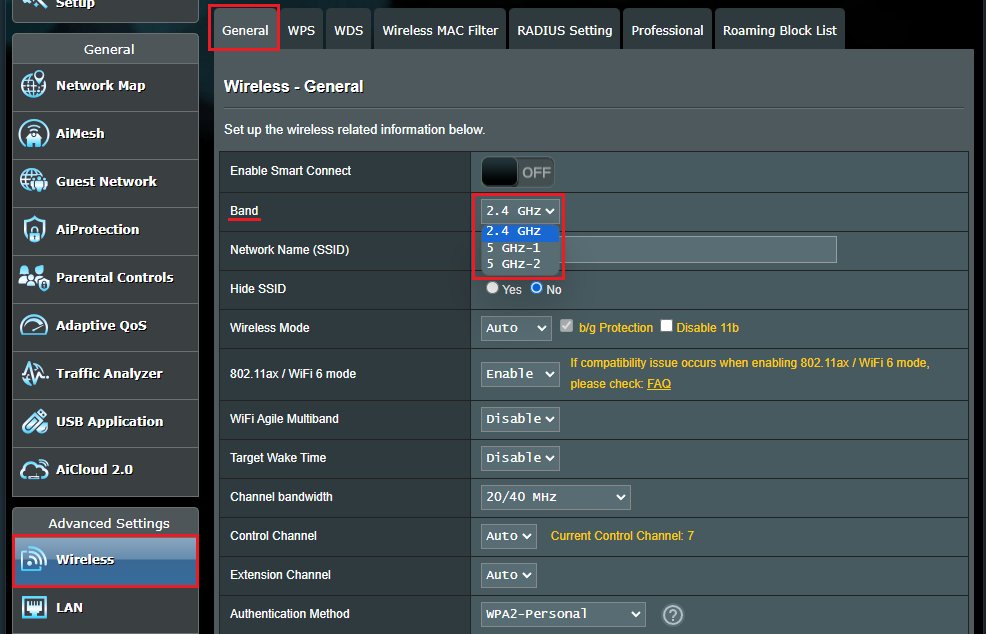Open the Extension Channel Auto dropdown
986x634 pixels.
[509, 576]
